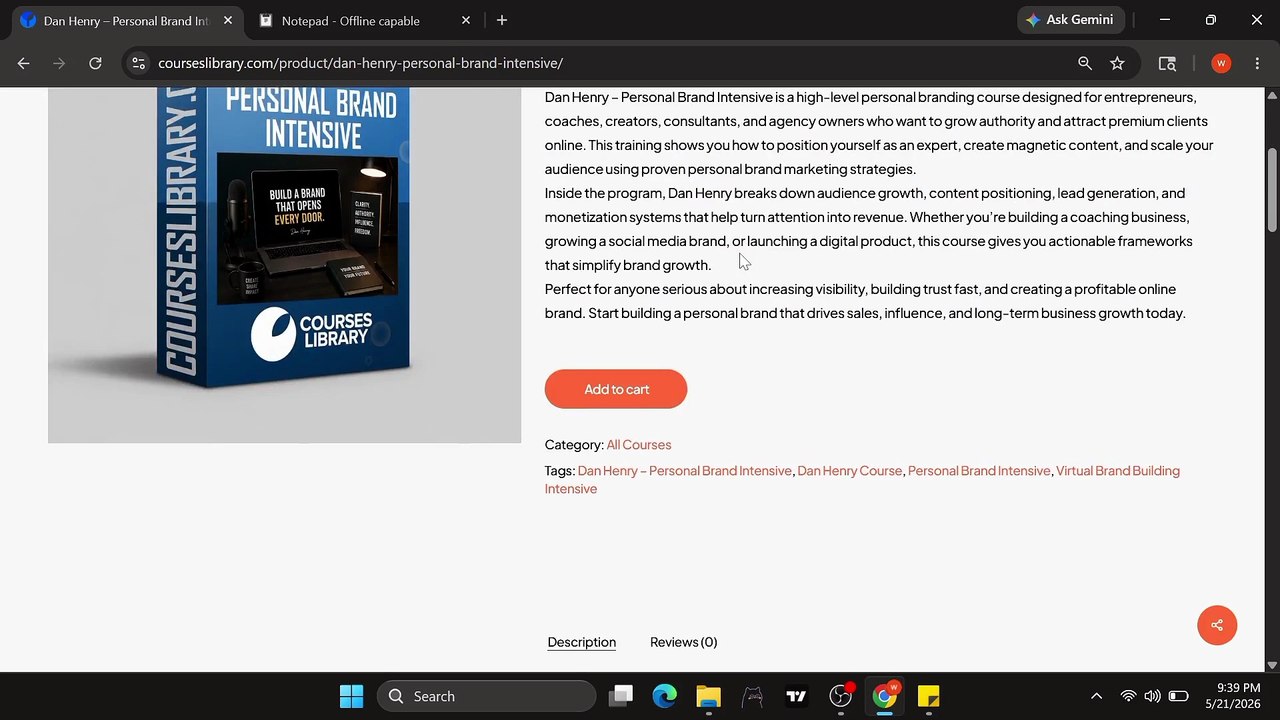Open the Dan Henry – Personal Brand Intensive tag
This screenshot has height=720, width=1280.
(684, 471)
